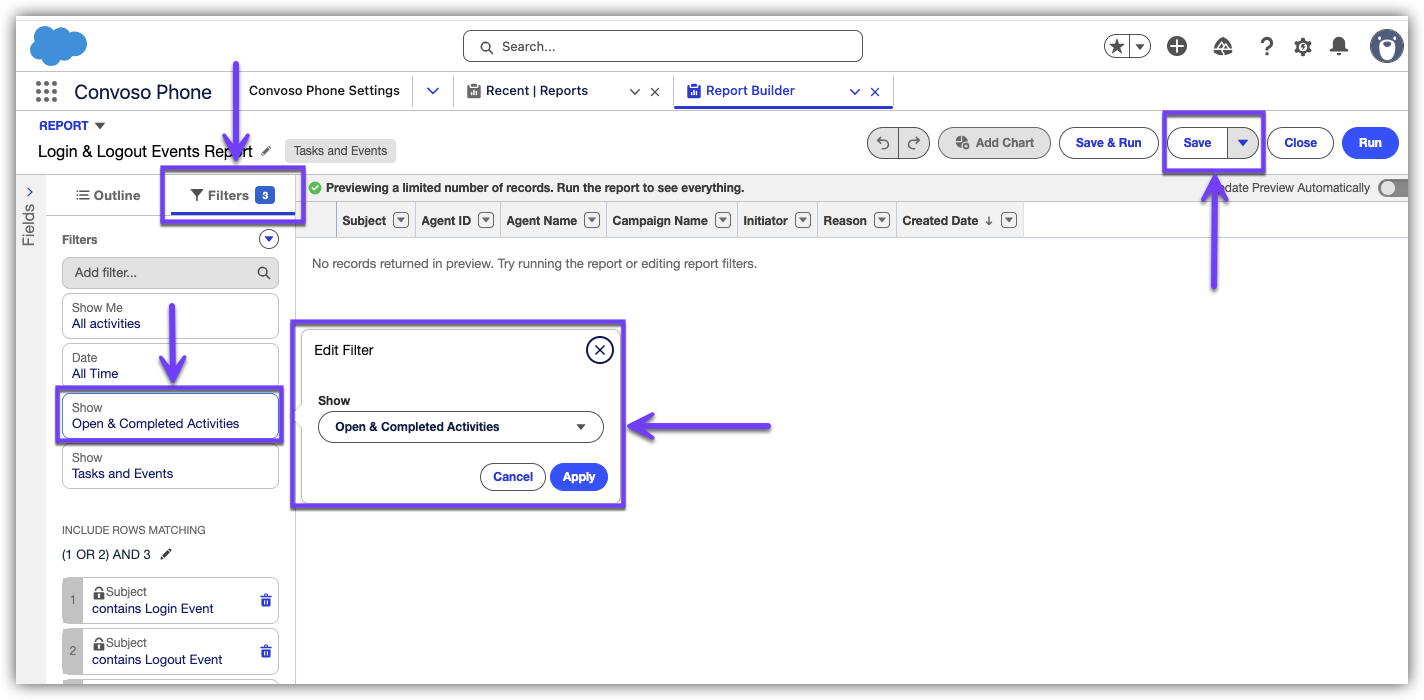The width and height of the screenshot is (1424, 700).
Task: Click the App Launcher grid icon
Action: 46,92
